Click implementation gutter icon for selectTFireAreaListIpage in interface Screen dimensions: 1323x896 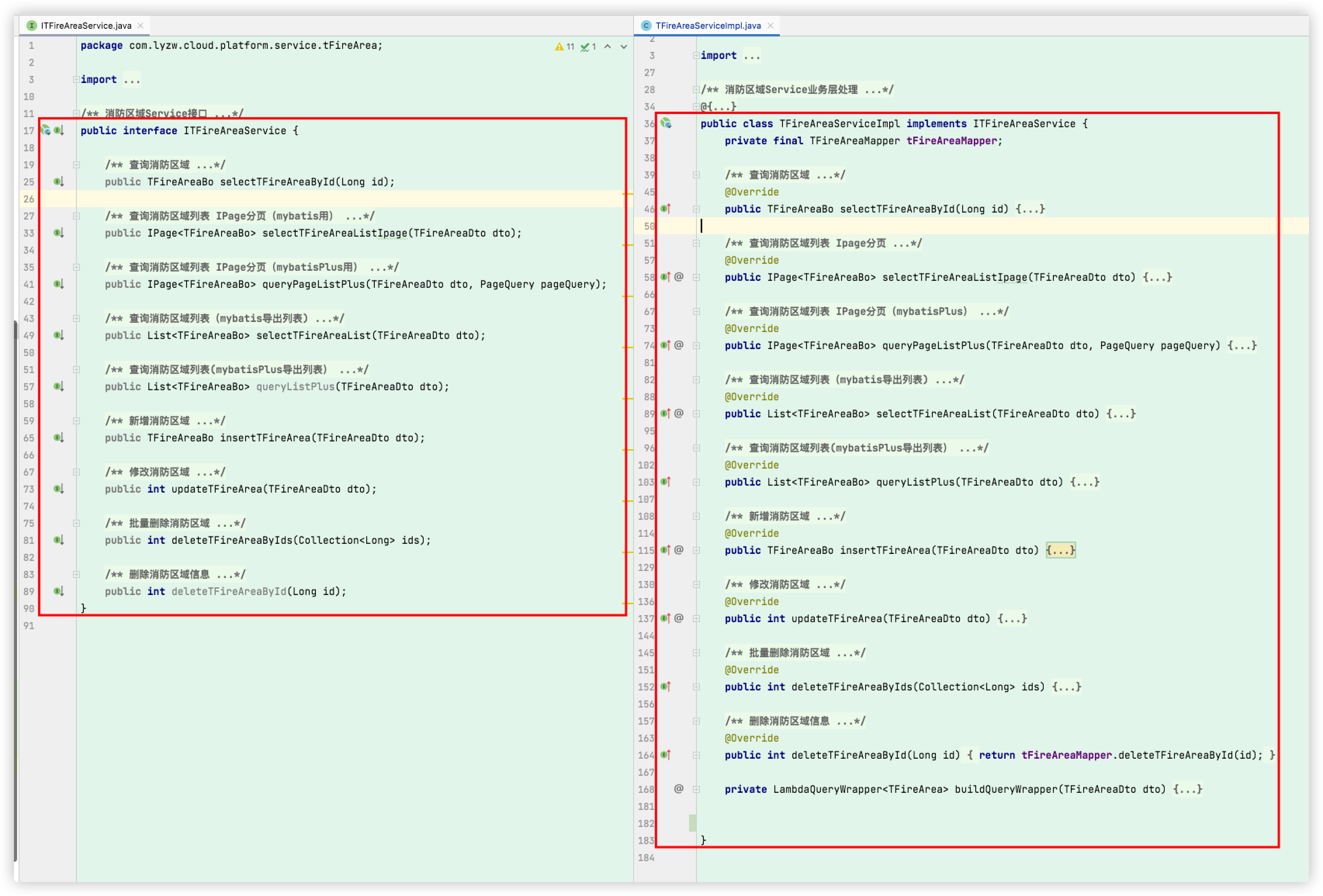coord(59,233)
